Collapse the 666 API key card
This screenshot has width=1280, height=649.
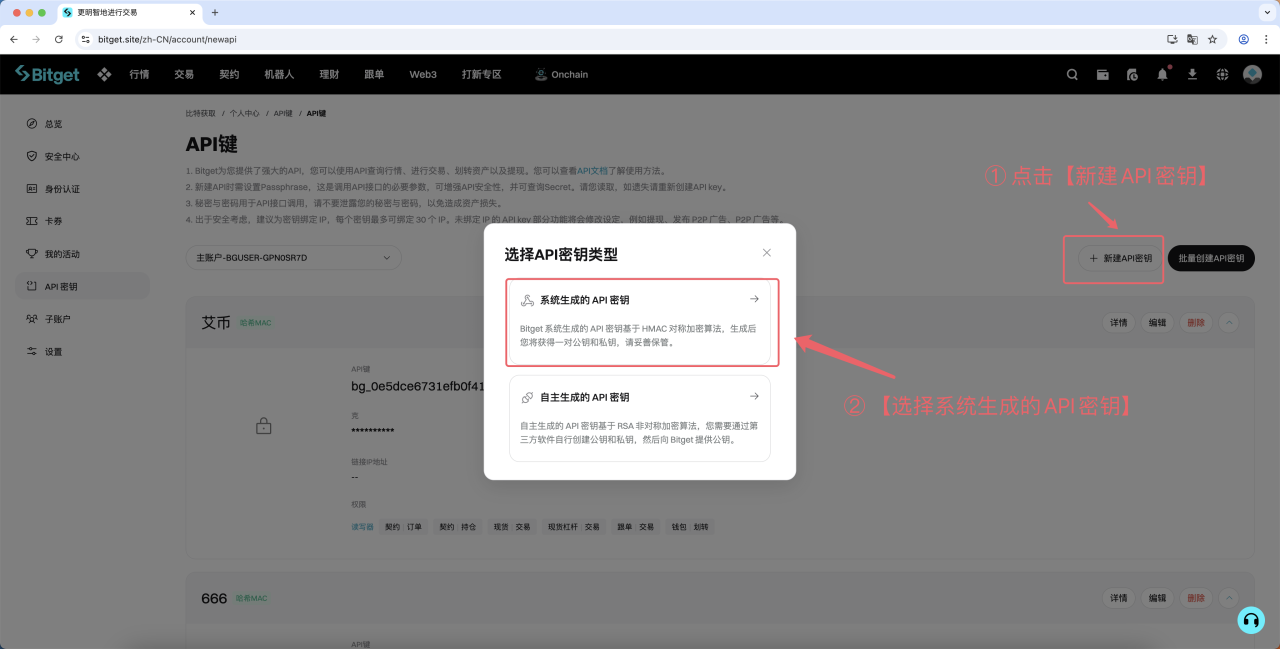click(1229, 598)
